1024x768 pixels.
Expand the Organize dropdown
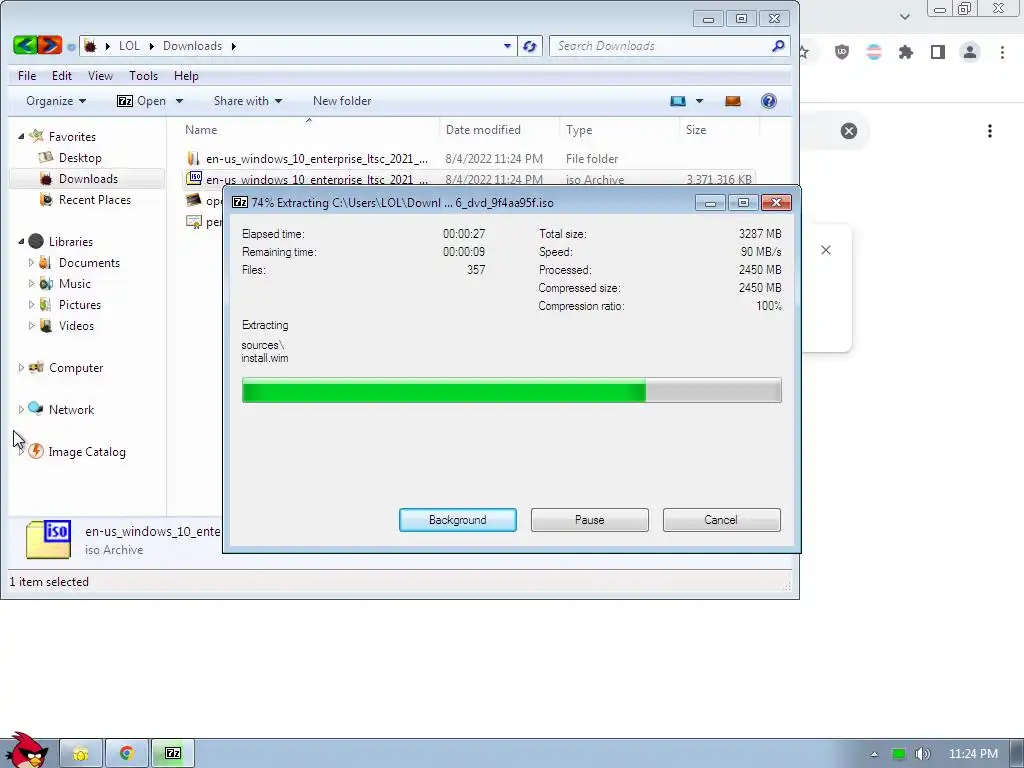click(56, 101)
